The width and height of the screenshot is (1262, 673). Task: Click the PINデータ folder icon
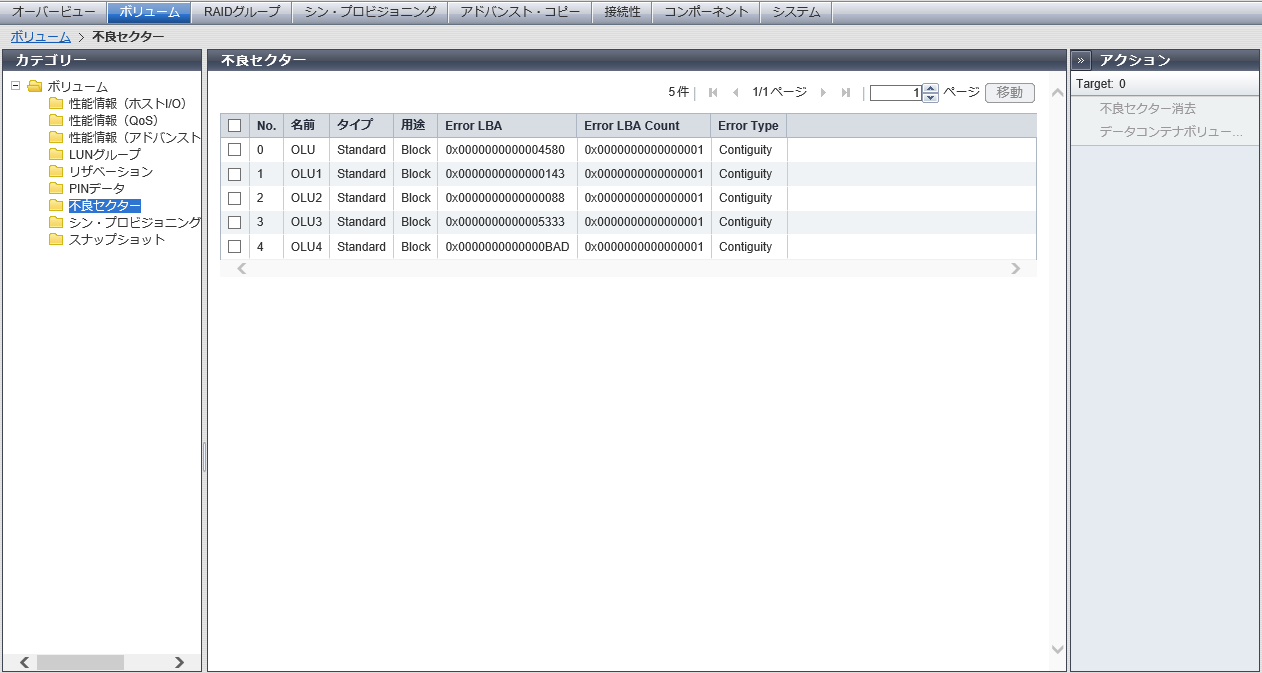(x=56, y=188)
